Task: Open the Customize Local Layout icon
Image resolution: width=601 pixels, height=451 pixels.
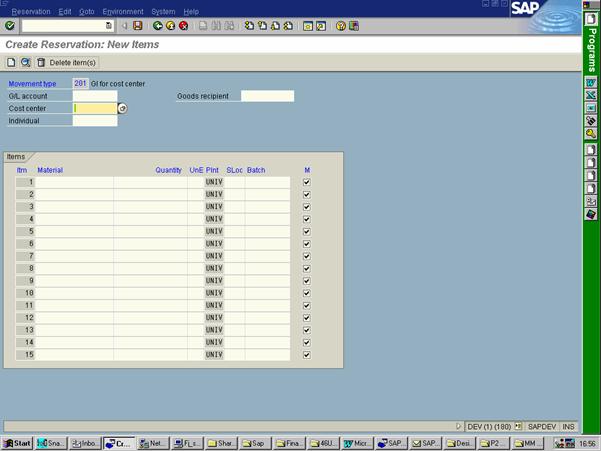Action: click(354, 26)
